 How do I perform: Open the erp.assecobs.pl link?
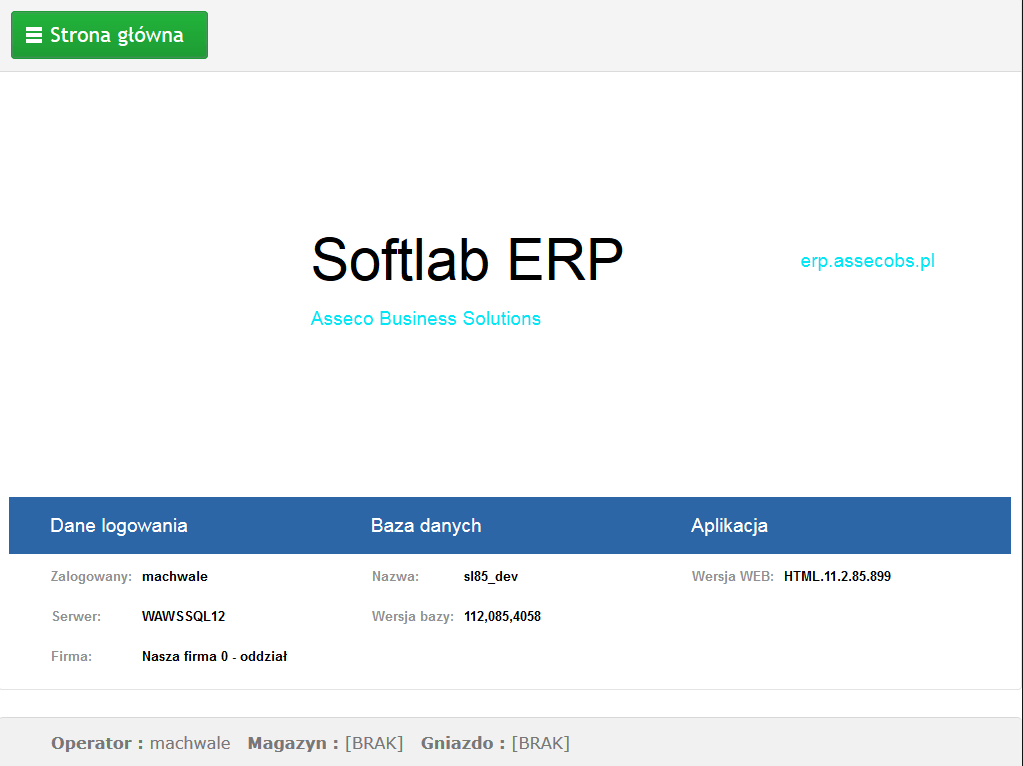pyautogui.click(x=867, y=261)
